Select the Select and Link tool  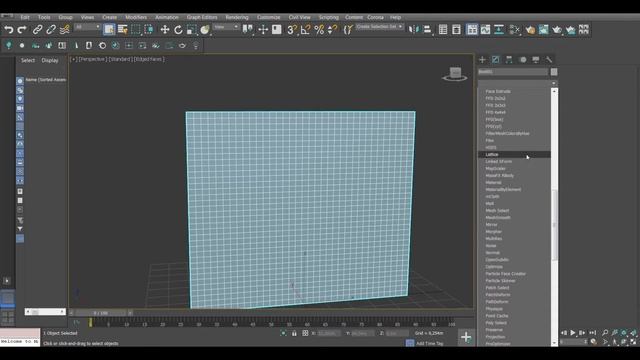[x=37, y=29]
